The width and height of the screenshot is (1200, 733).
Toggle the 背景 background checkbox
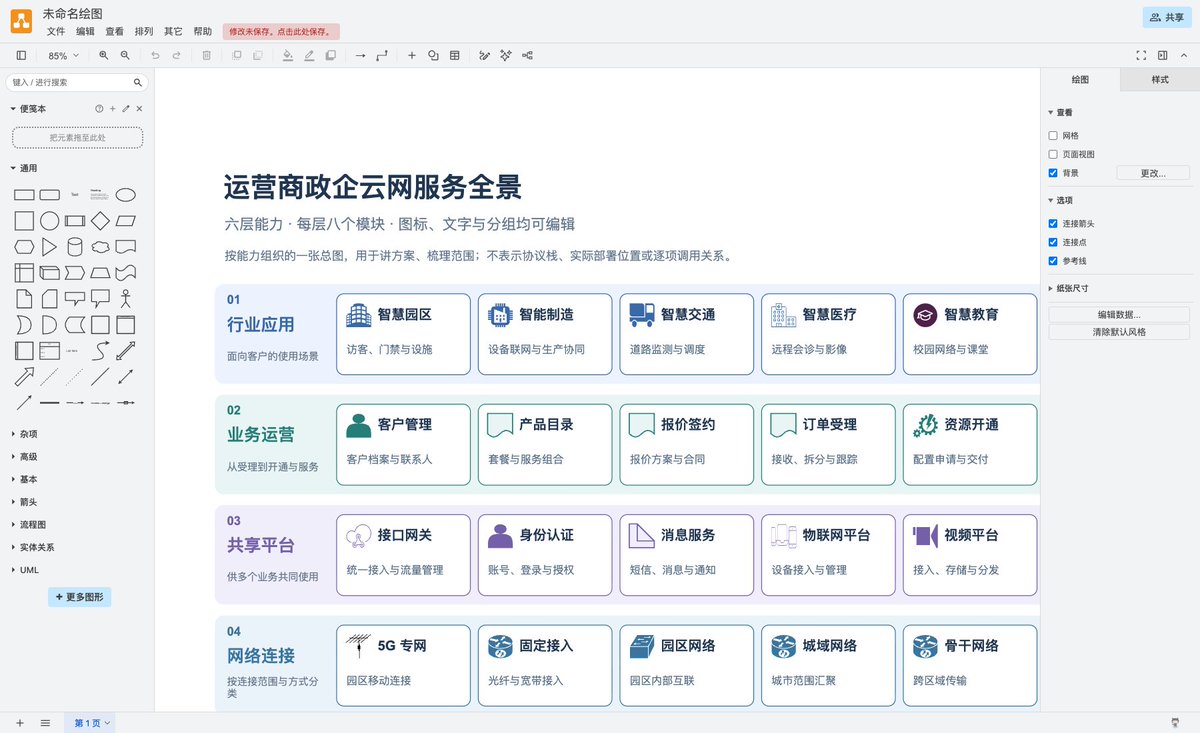1053,173
